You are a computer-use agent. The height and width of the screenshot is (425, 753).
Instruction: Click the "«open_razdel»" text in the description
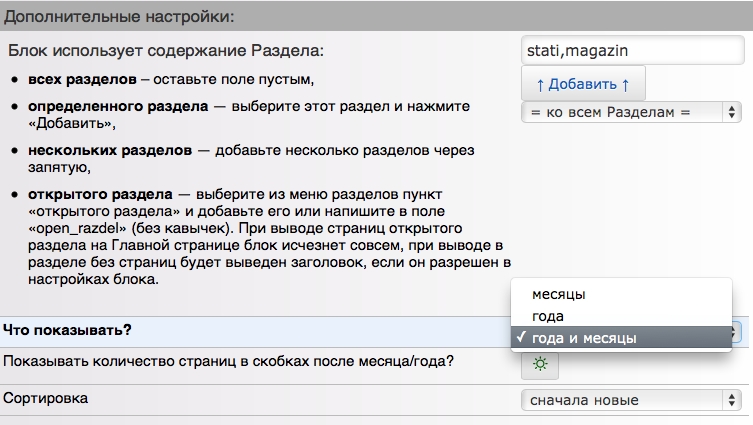click(73, 229)
